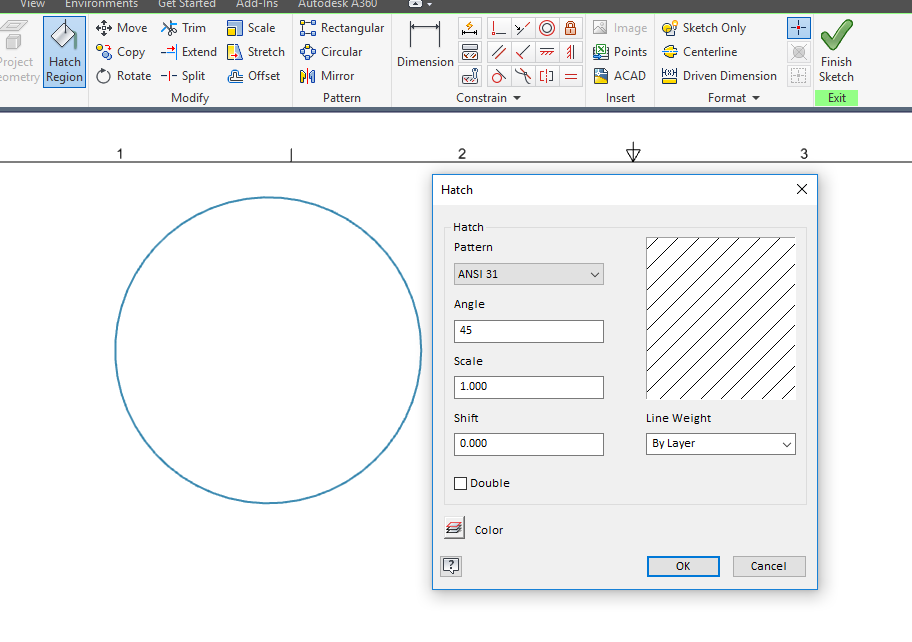912x642 pixels.
Task: Open the Get Started ribbon tab
Action: pos(187,4)
